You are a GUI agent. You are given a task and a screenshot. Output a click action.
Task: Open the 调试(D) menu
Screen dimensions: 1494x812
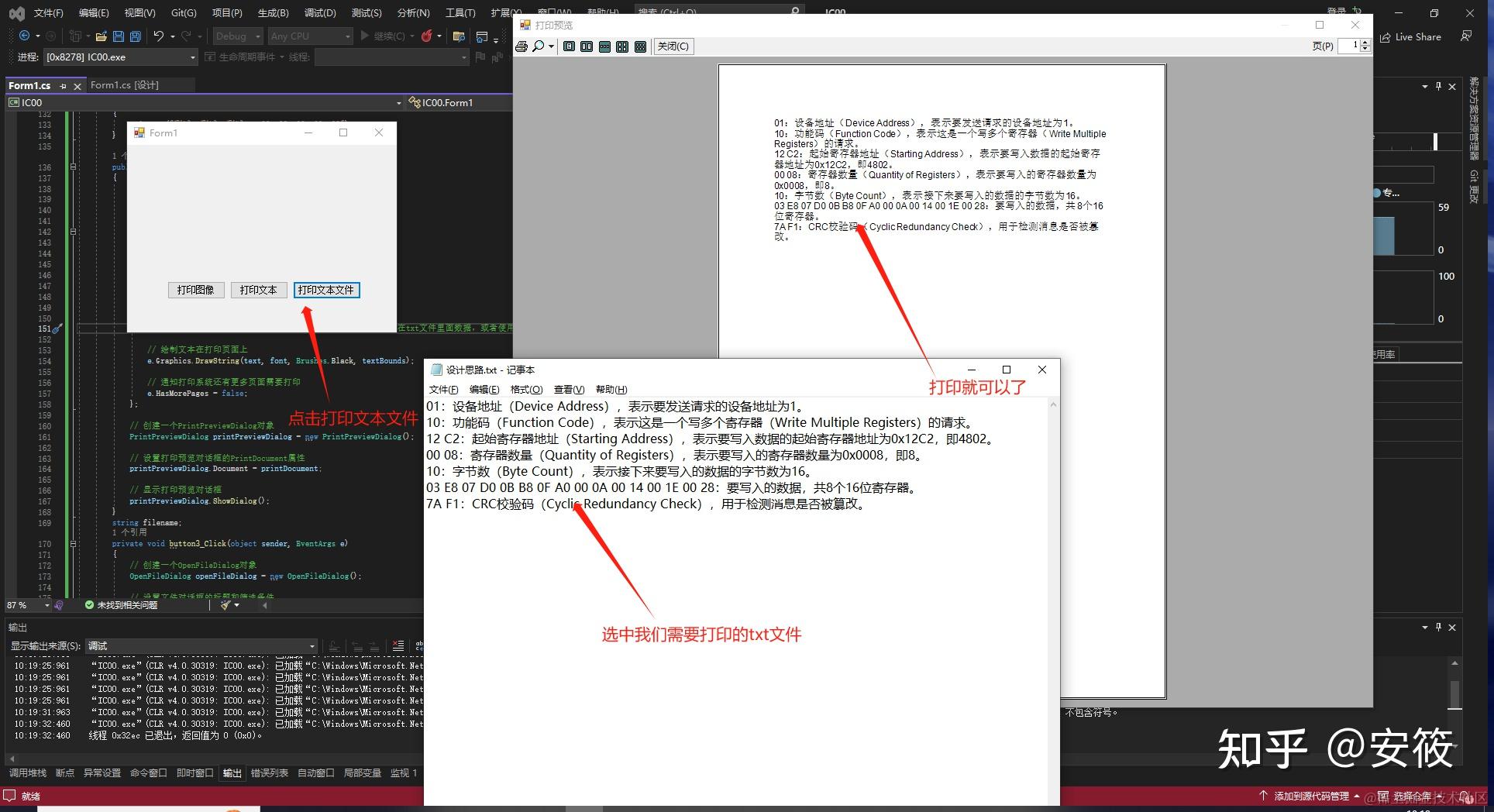(320, 12)
